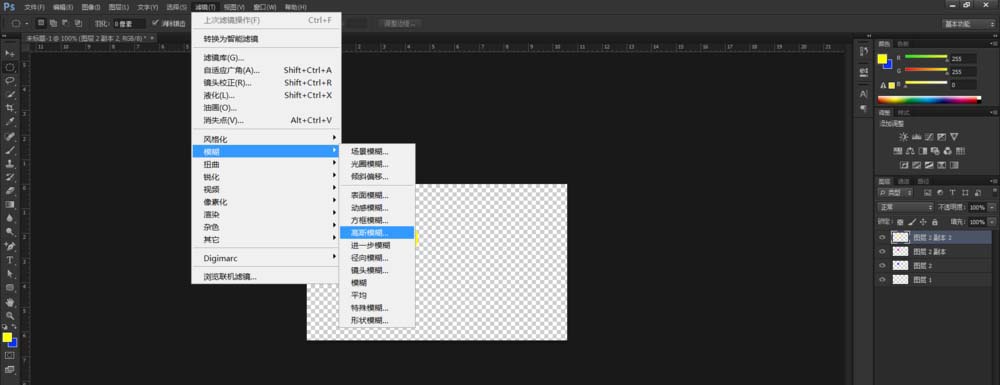This screenshot has height=385, width=1000.
Task: Open the tool preset picker arrow
Action: 26,24
